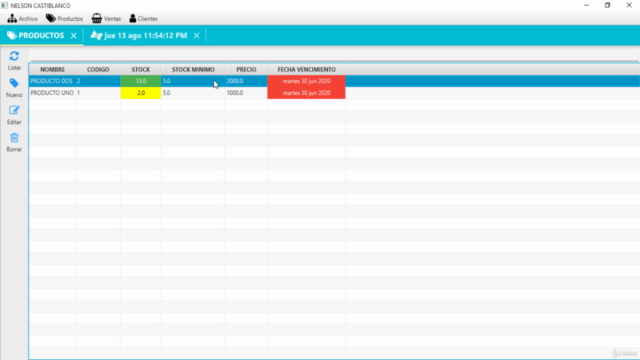The image size is (640, 360).
Task: Click the Borrar trash icon
Action: 14,138
